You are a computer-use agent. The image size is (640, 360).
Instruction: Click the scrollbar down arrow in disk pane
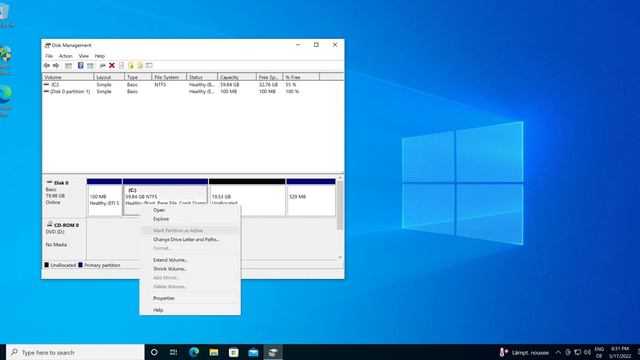pos(340,258)
